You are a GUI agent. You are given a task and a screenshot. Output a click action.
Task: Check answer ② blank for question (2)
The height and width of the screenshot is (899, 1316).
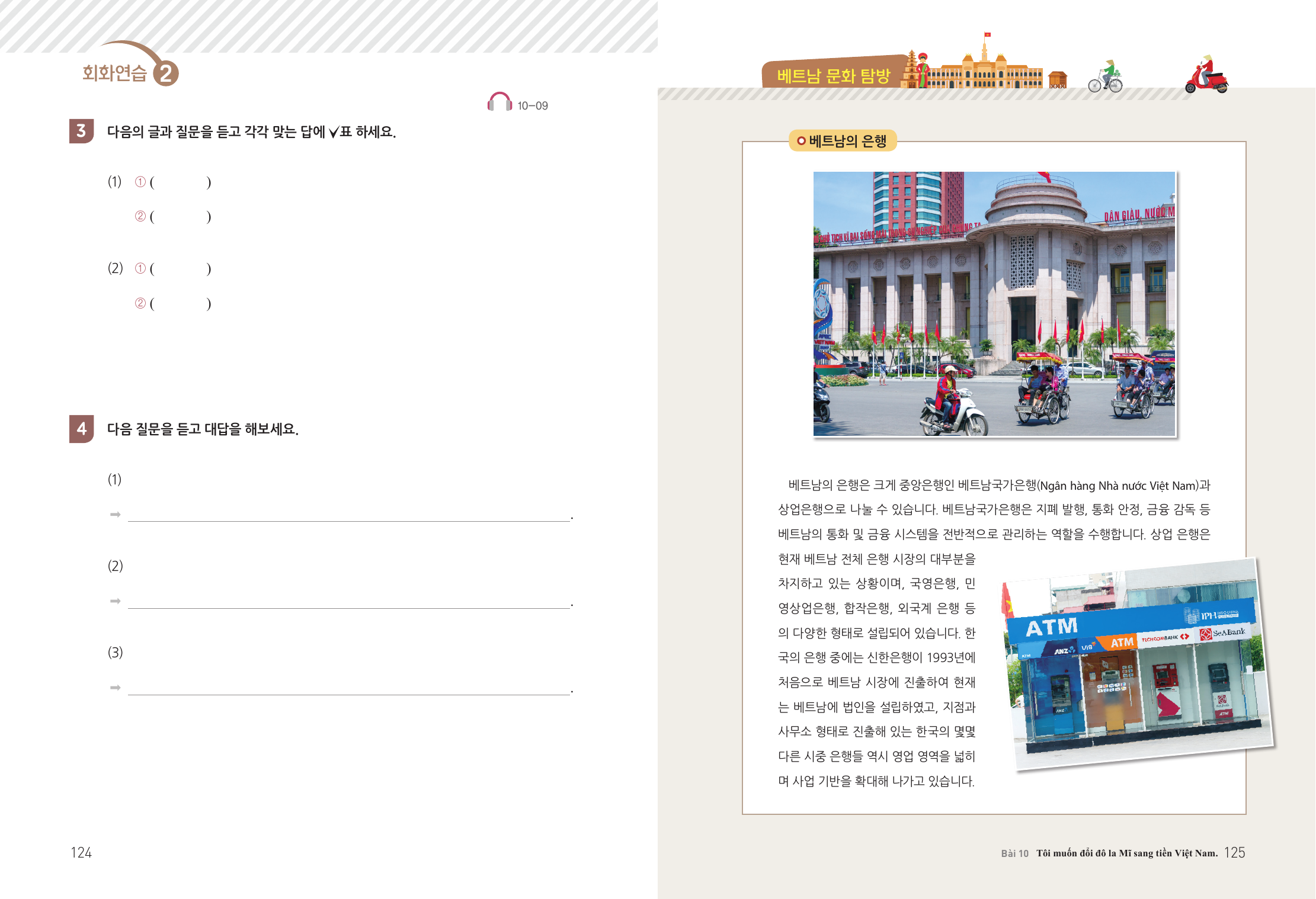(180, 304)
